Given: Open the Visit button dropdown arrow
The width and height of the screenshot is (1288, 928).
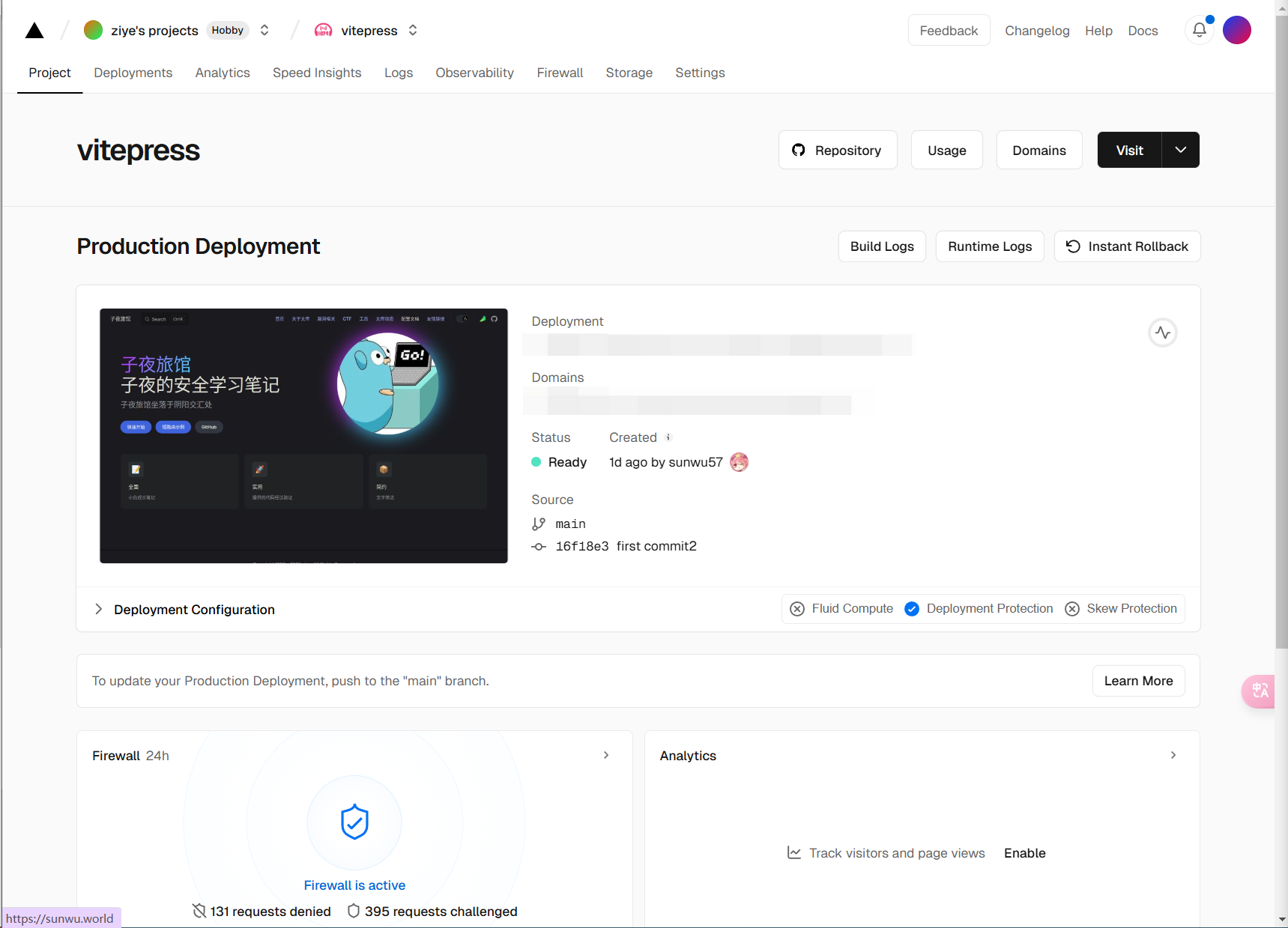Looking at the screenshot, I should pos(1181,150).
